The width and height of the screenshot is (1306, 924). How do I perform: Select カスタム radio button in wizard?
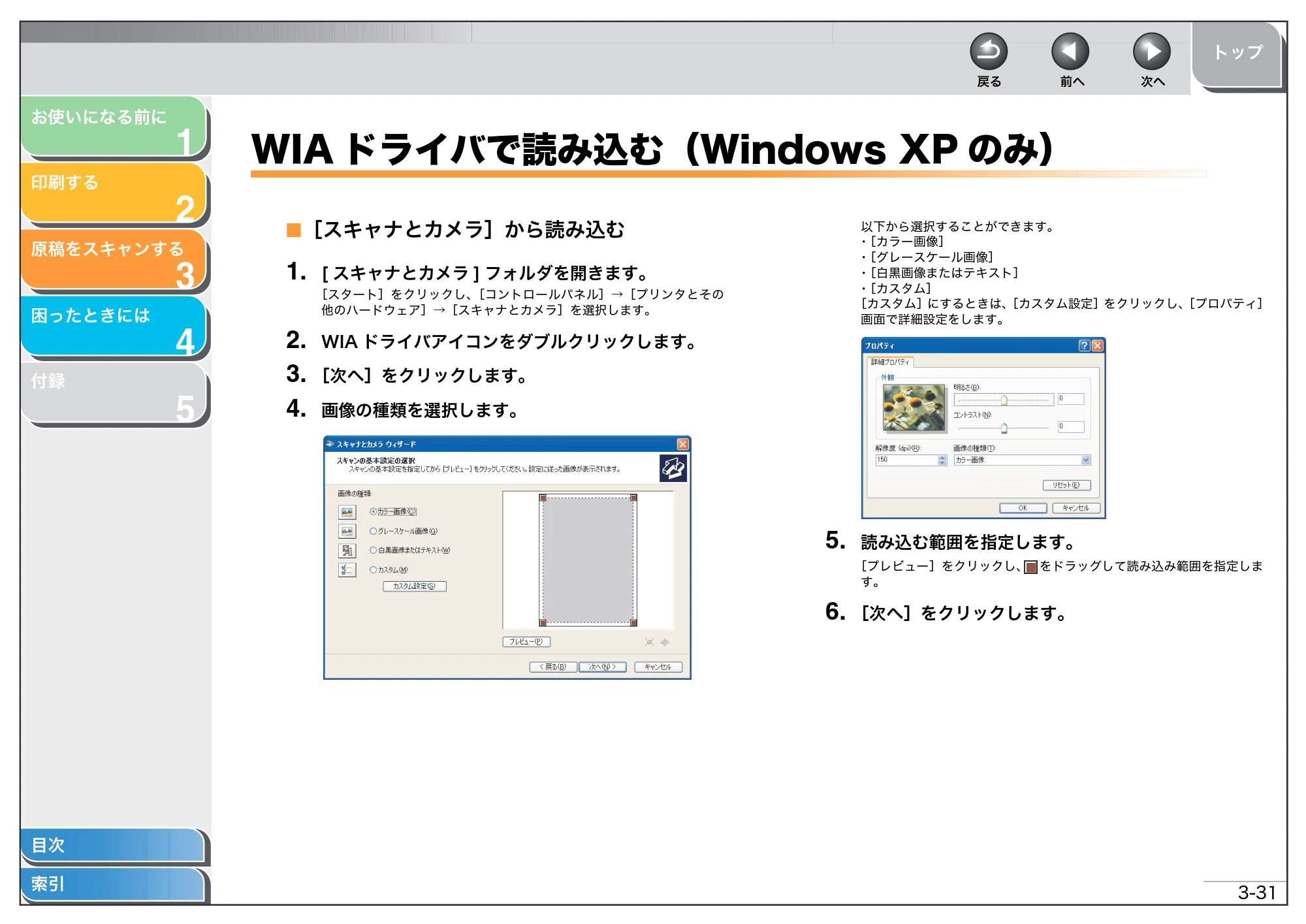click(x=374, y=569)
